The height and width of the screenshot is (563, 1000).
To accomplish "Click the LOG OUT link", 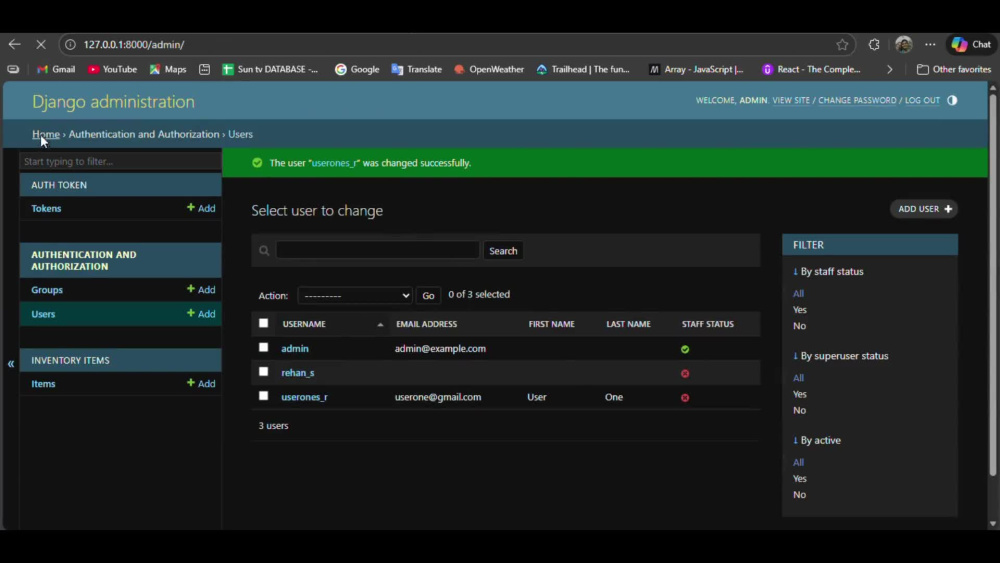I will pyautogui.click(x=922, y=100).
